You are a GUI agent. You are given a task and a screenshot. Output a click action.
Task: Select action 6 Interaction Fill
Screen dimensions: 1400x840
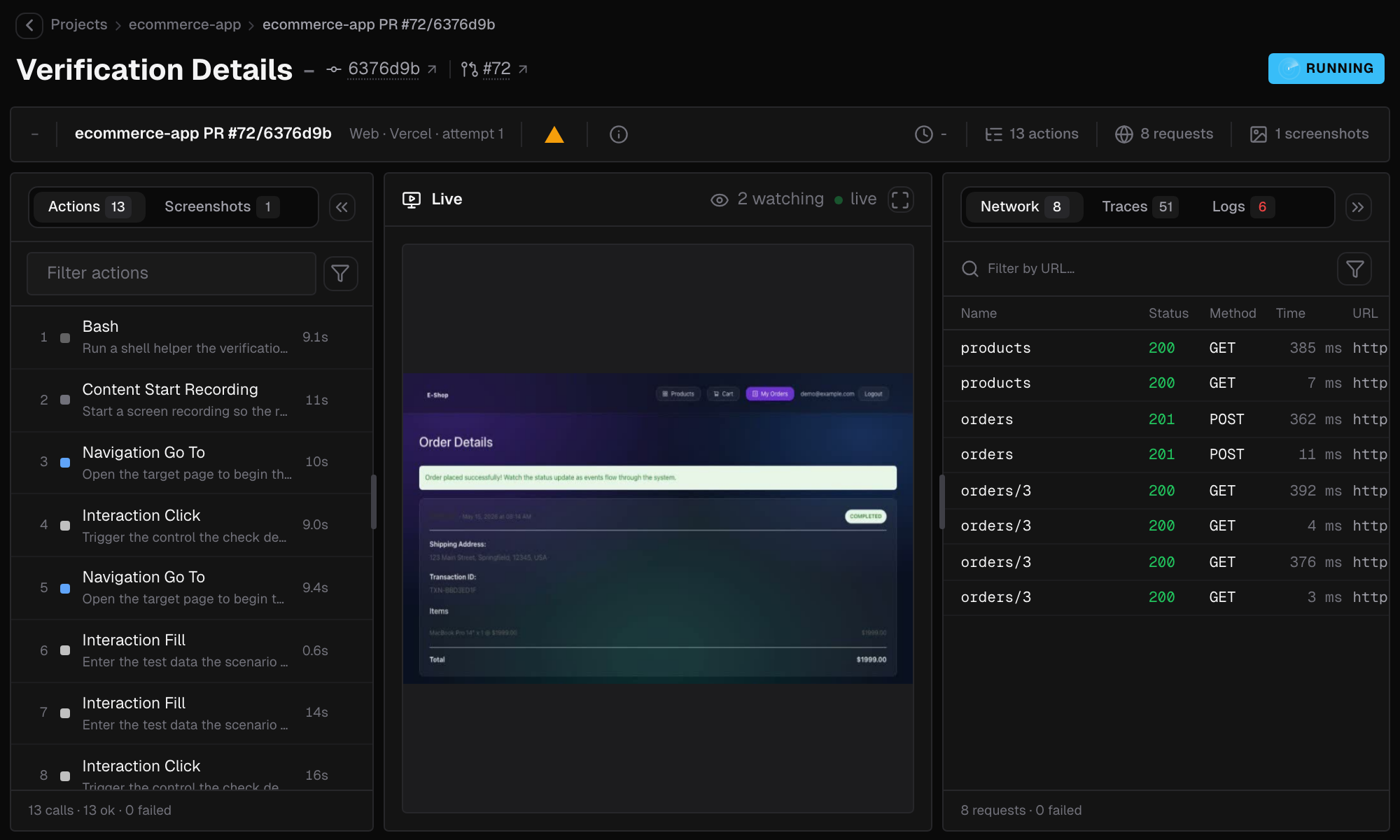point(192,651)
